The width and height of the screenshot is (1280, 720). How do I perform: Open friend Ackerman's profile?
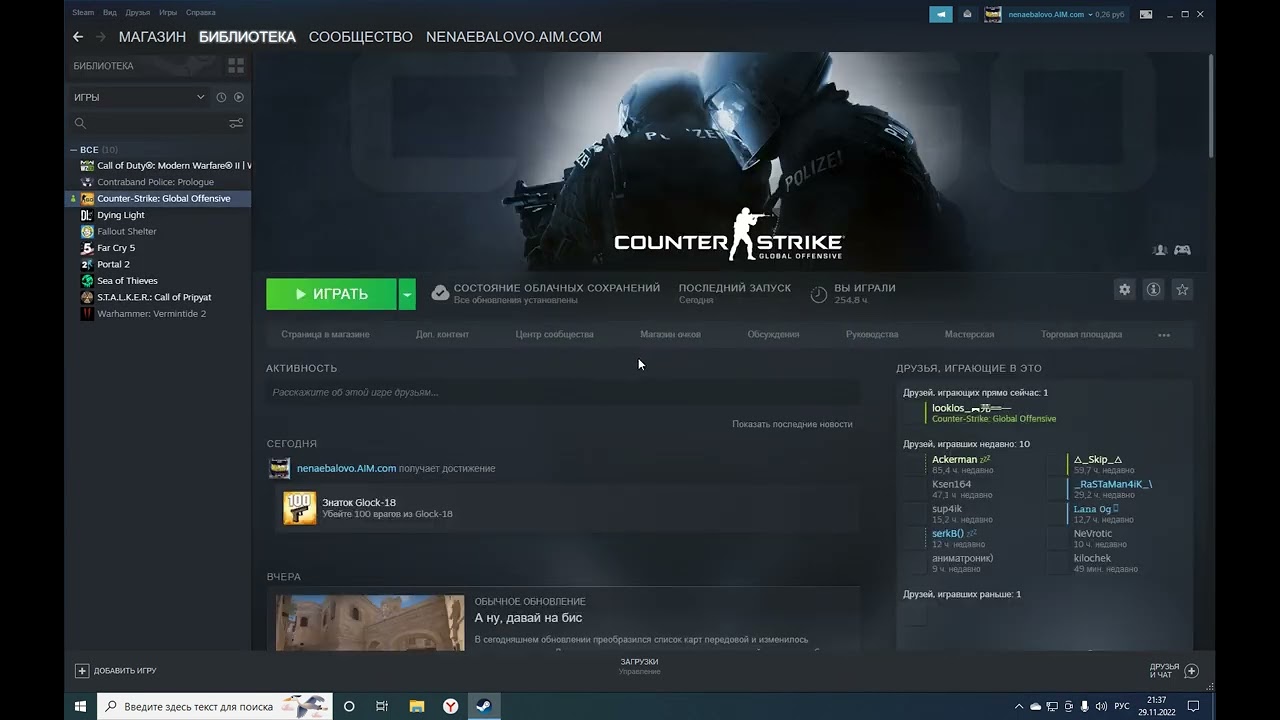point(954,460)
